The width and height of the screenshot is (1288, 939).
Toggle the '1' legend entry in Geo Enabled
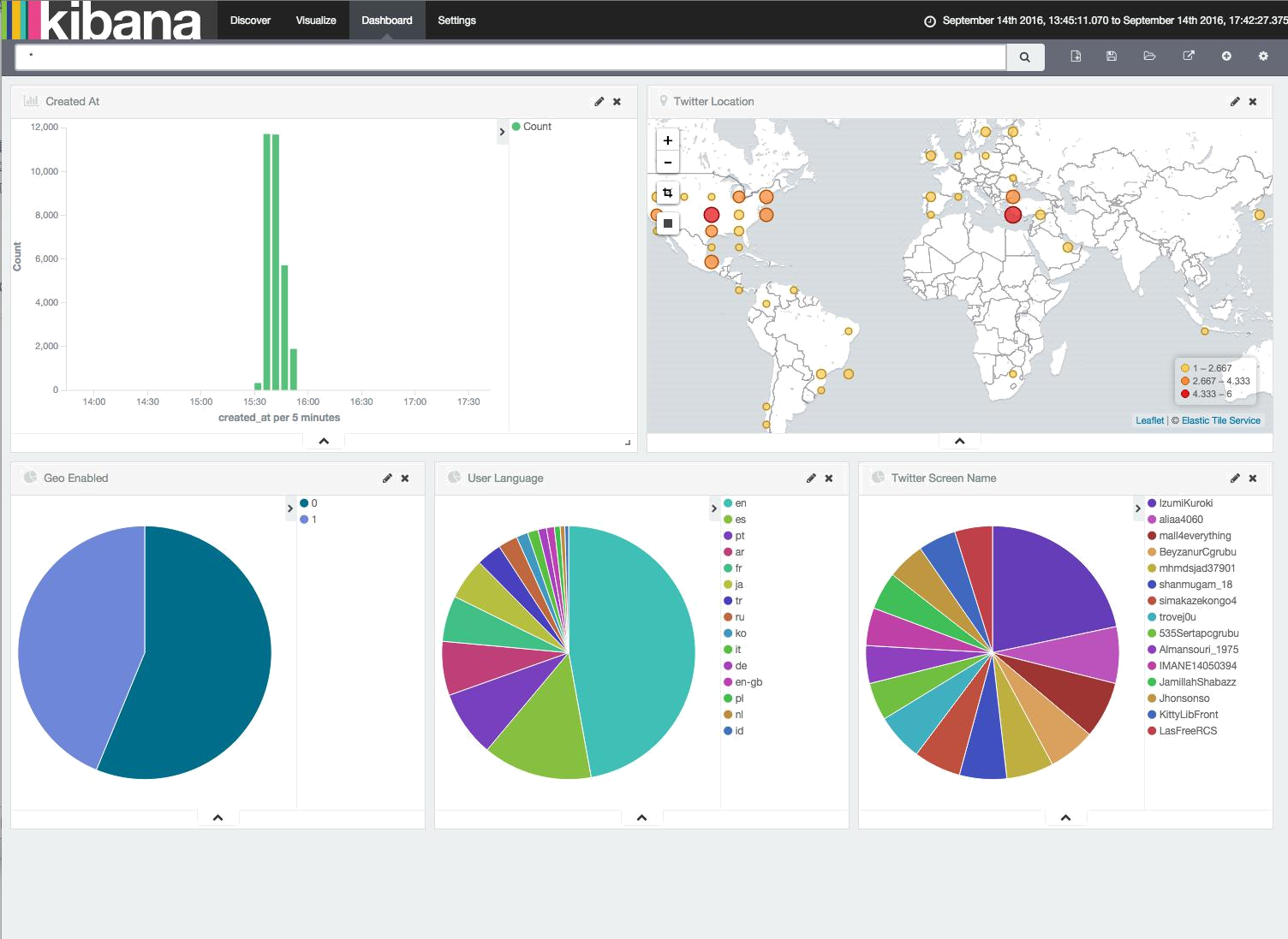tap(312, 519)
